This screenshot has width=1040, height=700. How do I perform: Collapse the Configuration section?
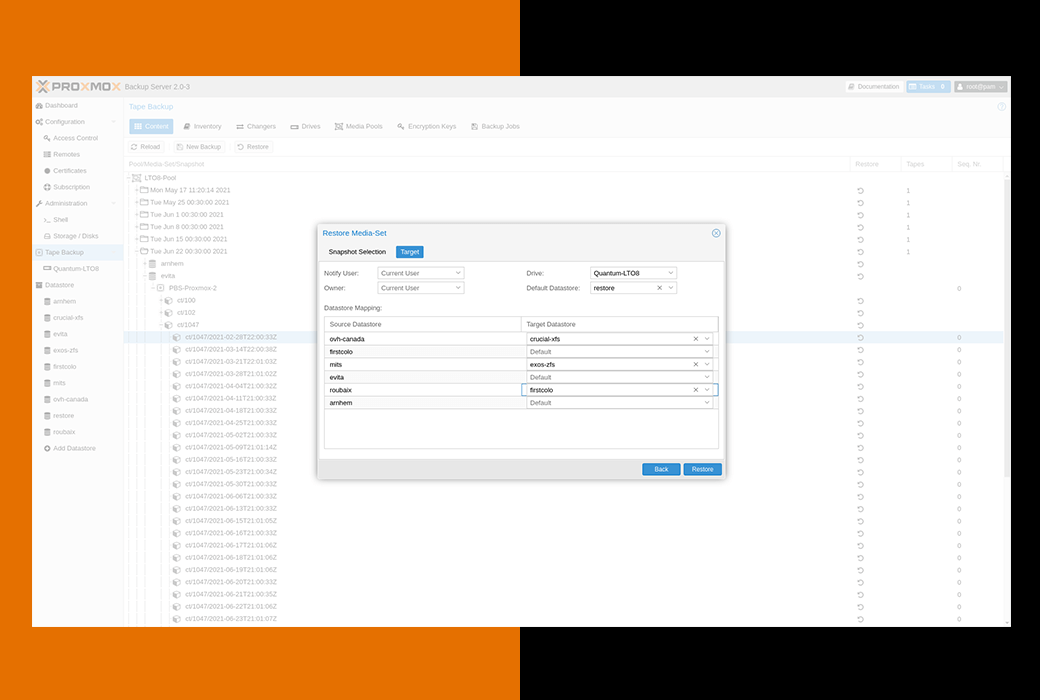[113, 122]
